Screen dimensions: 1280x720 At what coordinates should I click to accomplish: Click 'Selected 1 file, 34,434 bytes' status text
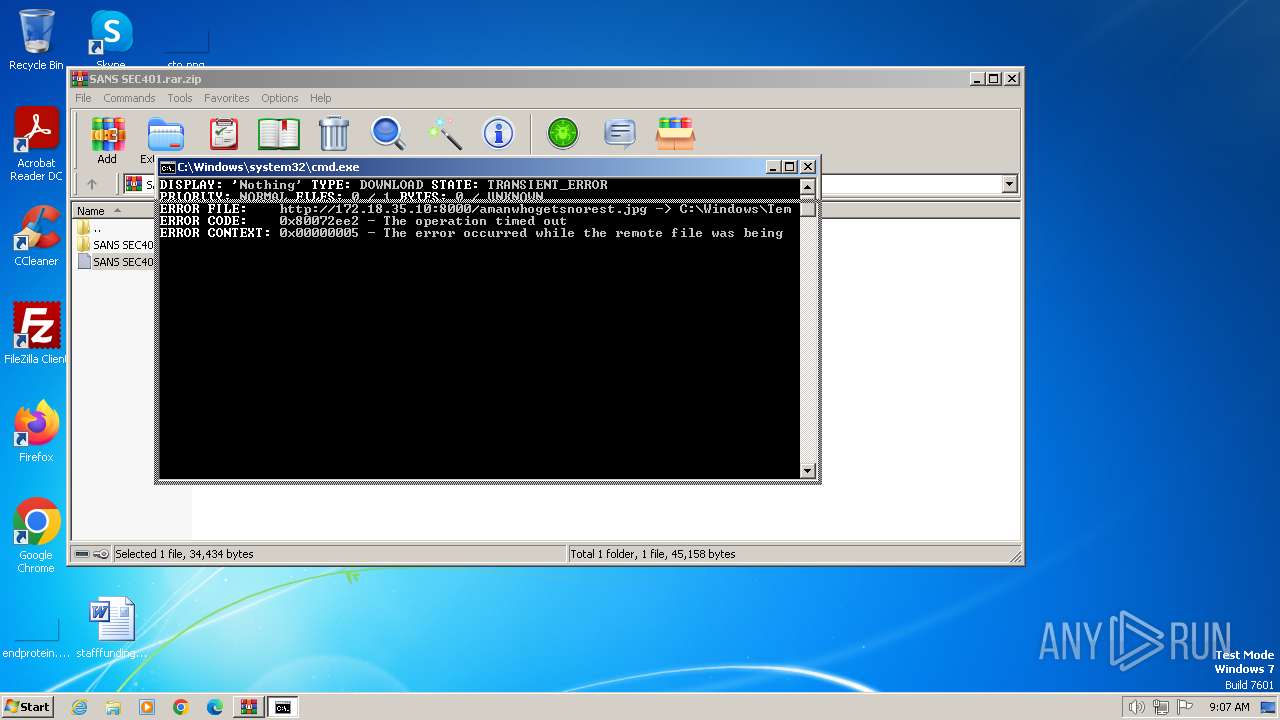click(x=184, y=554)
